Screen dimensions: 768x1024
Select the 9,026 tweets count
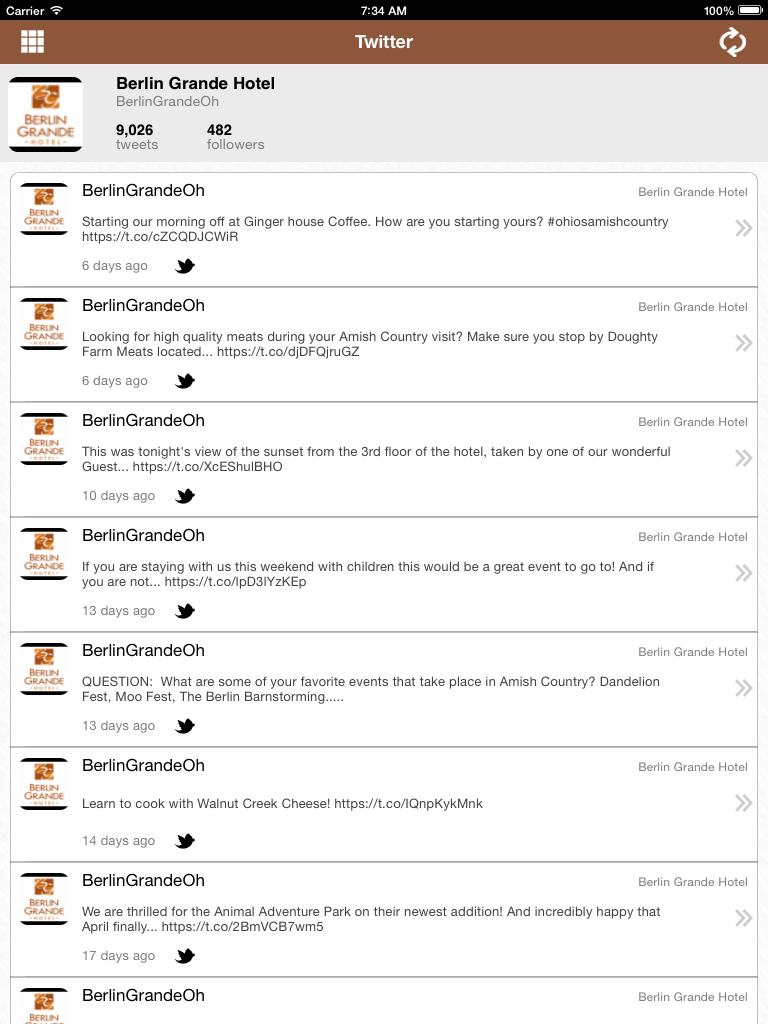click(136, 136)
